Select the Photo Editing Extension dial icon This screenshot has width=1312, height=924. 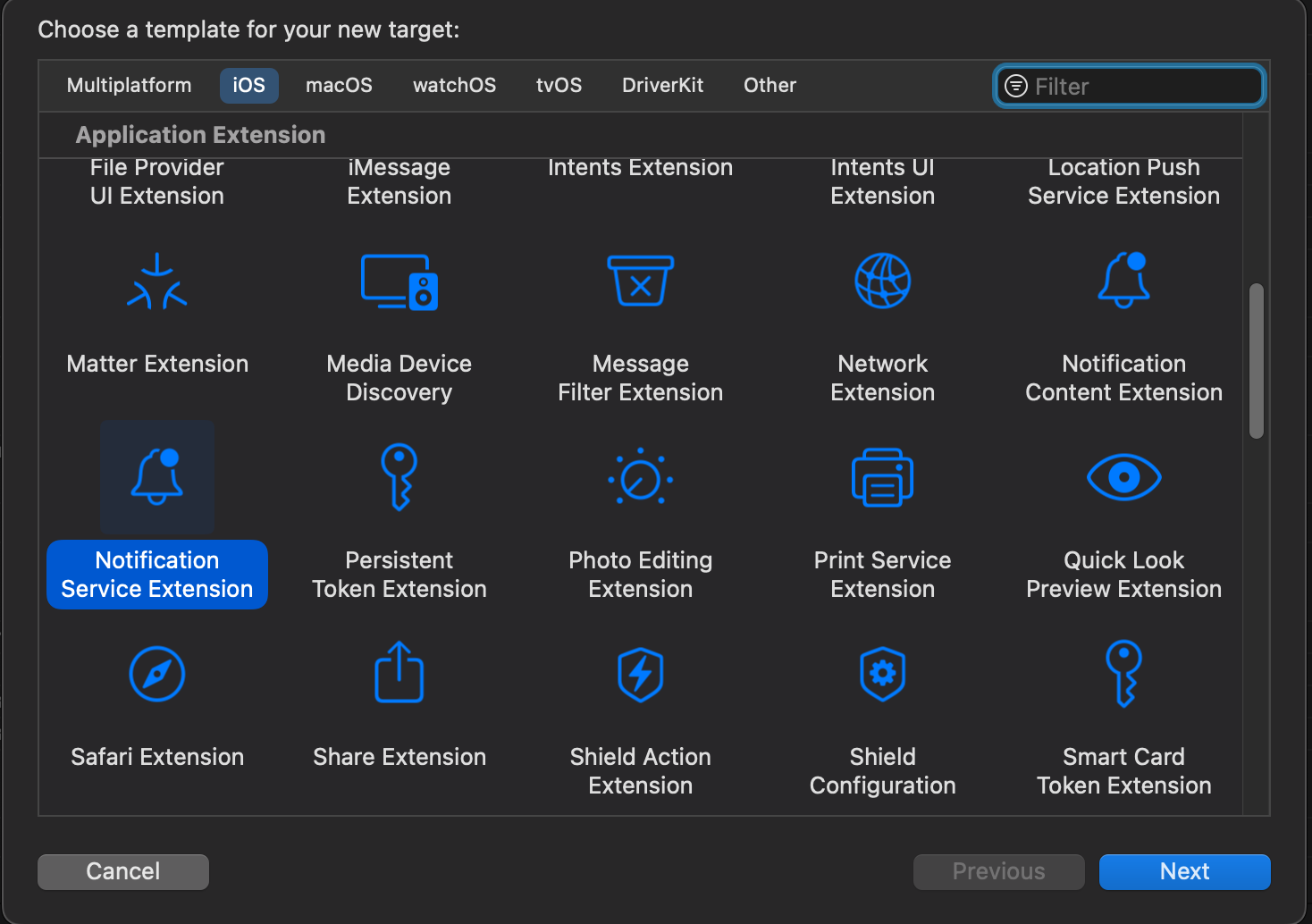point(641,478)
